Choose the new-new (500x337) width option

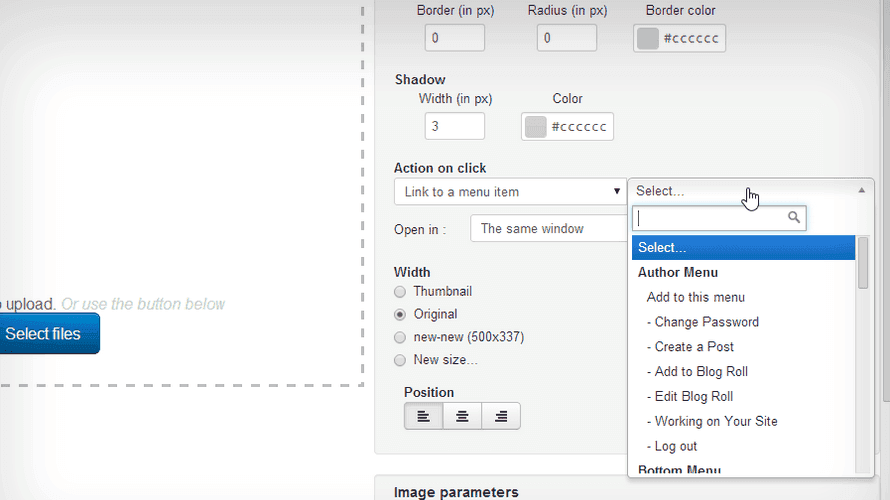400,337
